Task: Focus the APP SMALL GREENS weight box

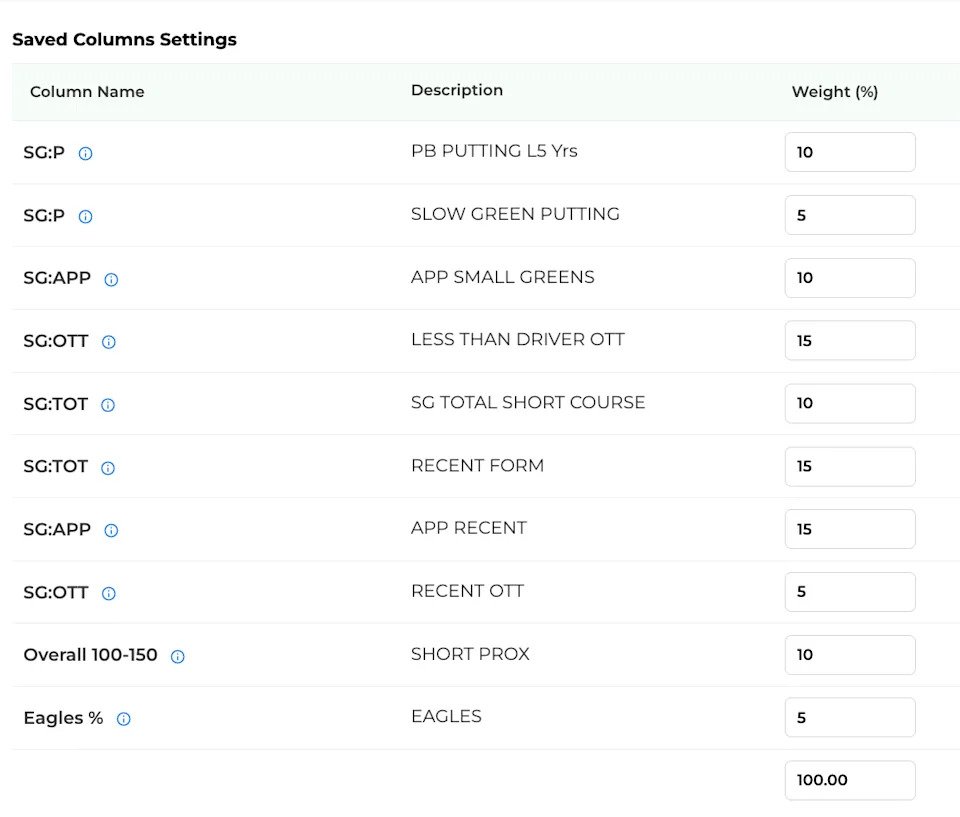Action: click(849, 278)
